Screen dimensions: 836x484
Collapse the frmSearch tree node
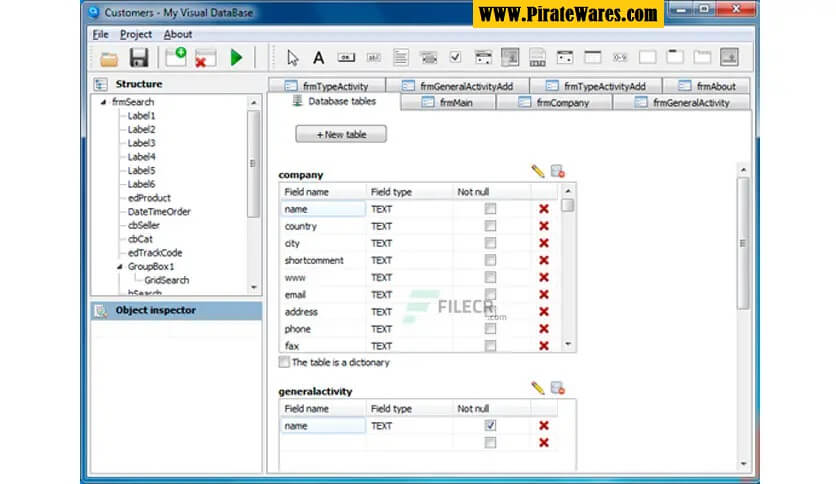[103, 102]
